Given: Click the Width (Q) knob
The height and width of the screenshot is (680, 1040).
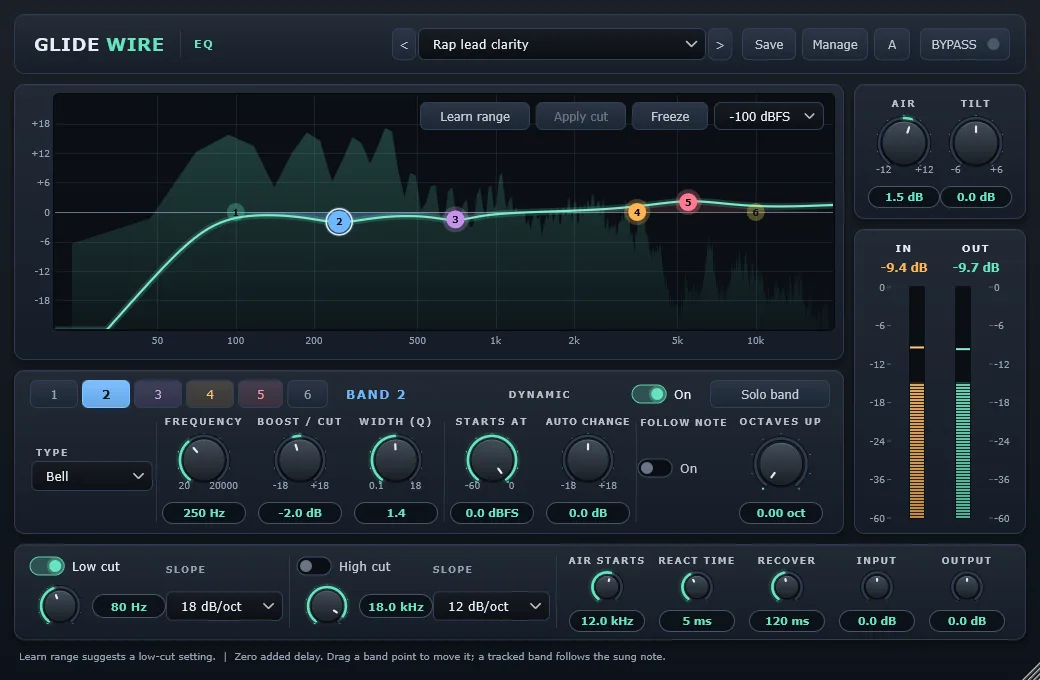Looking at the screenshot, I should pos(395,460).
